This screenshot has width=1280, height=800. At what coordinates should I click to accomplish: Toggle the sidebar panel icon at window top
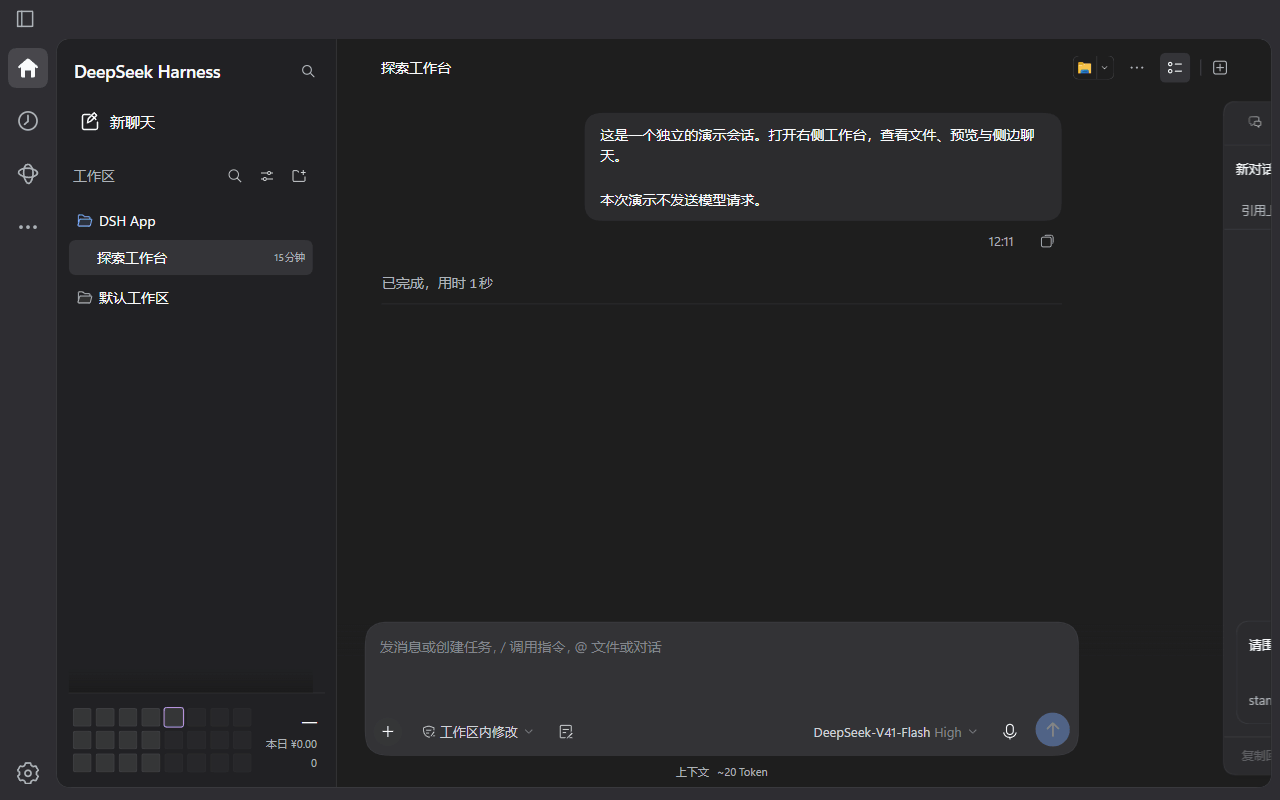coord(25,19)
